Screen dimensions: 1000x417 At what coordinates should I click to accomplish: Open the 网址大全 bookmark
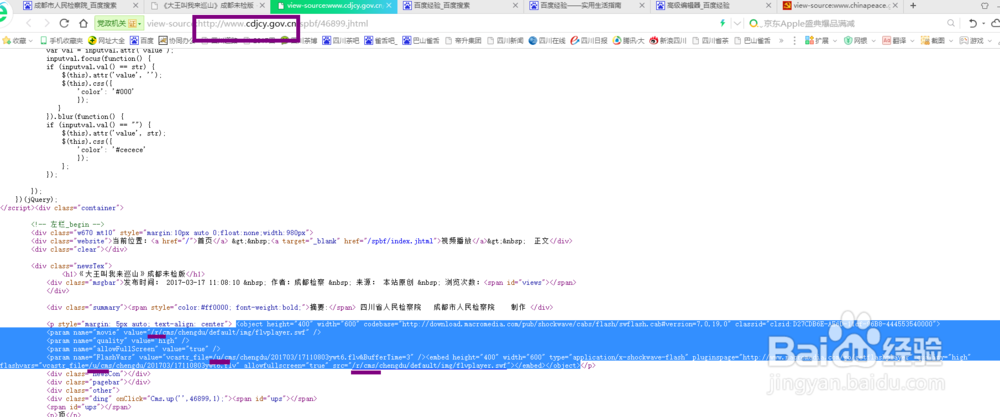(107, 40)
